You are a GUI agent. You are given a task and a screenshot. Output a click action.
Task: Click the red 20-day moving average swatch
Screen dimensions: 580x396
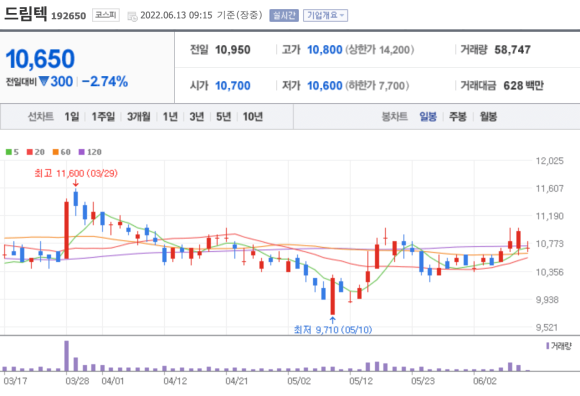[x=30, y=152]
